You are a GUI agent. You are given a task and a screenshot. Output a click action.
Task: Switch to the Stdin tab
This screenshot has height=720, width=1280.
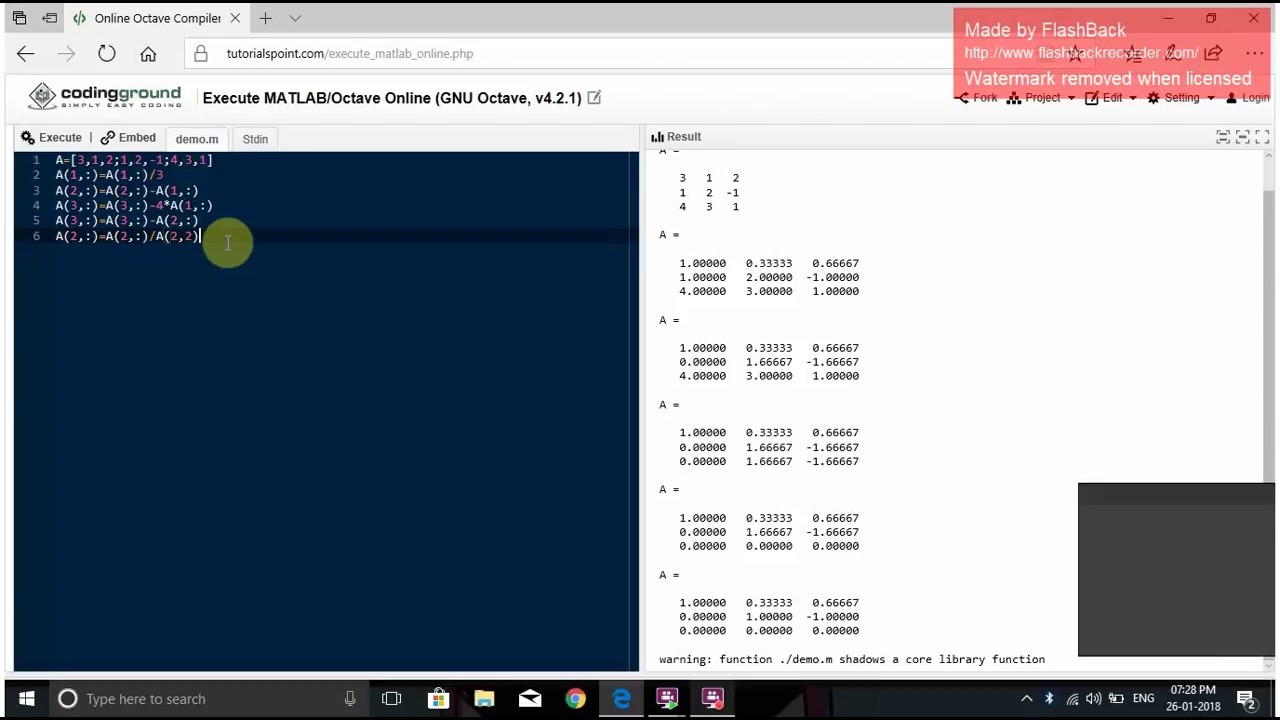click(255, 139)
